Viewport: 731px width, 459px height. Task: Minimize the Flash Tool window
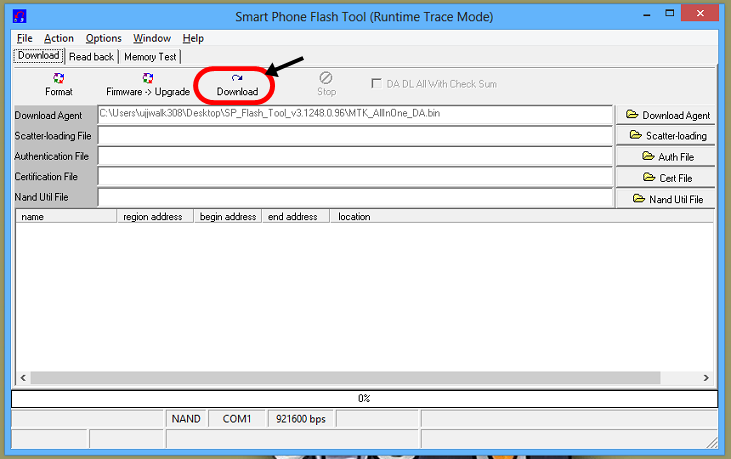pyautogui.click(x=646, y=14)
